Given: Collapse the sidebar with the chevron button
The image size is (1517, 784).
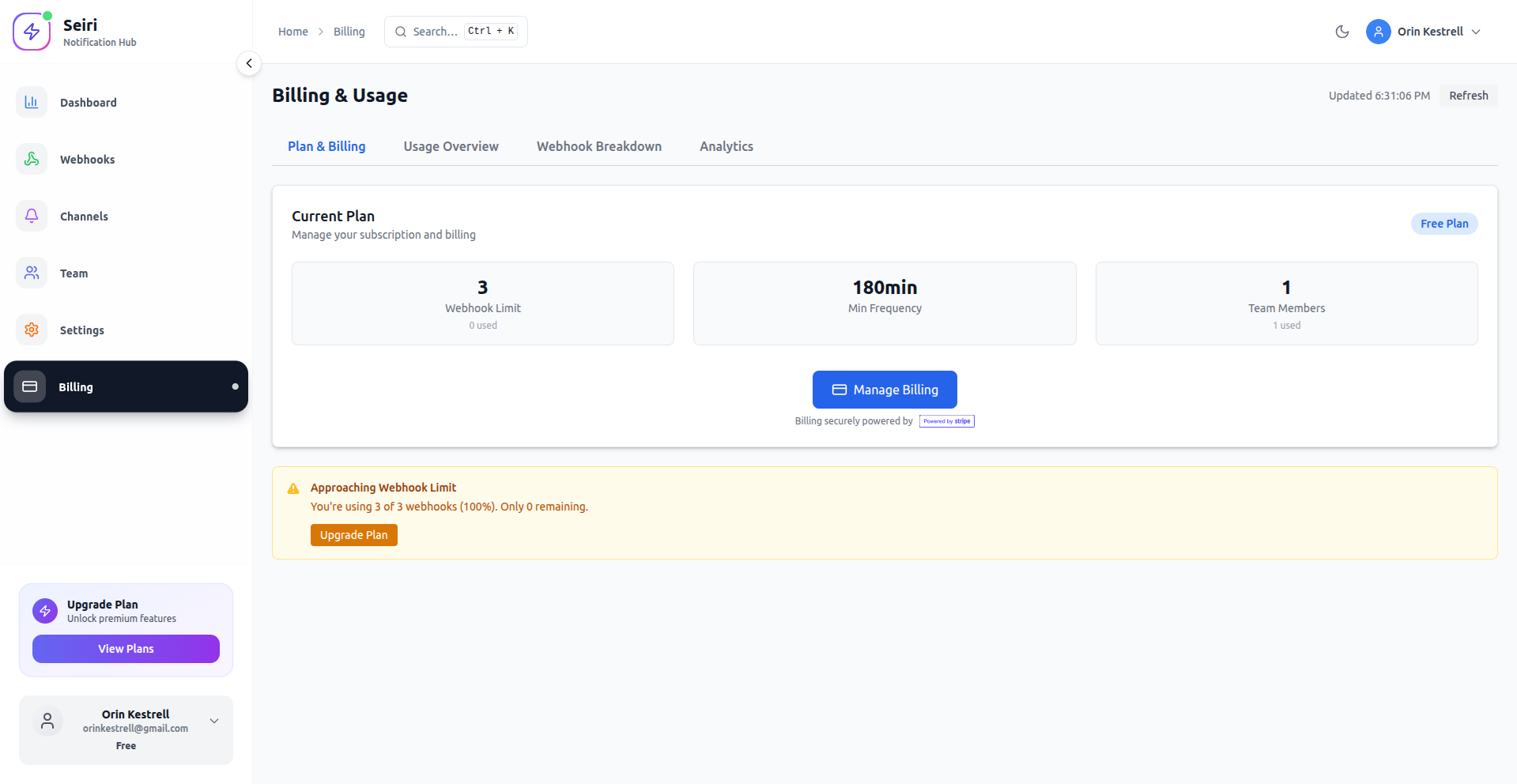Looking at the screenshot, I should (x=249, y=63).
